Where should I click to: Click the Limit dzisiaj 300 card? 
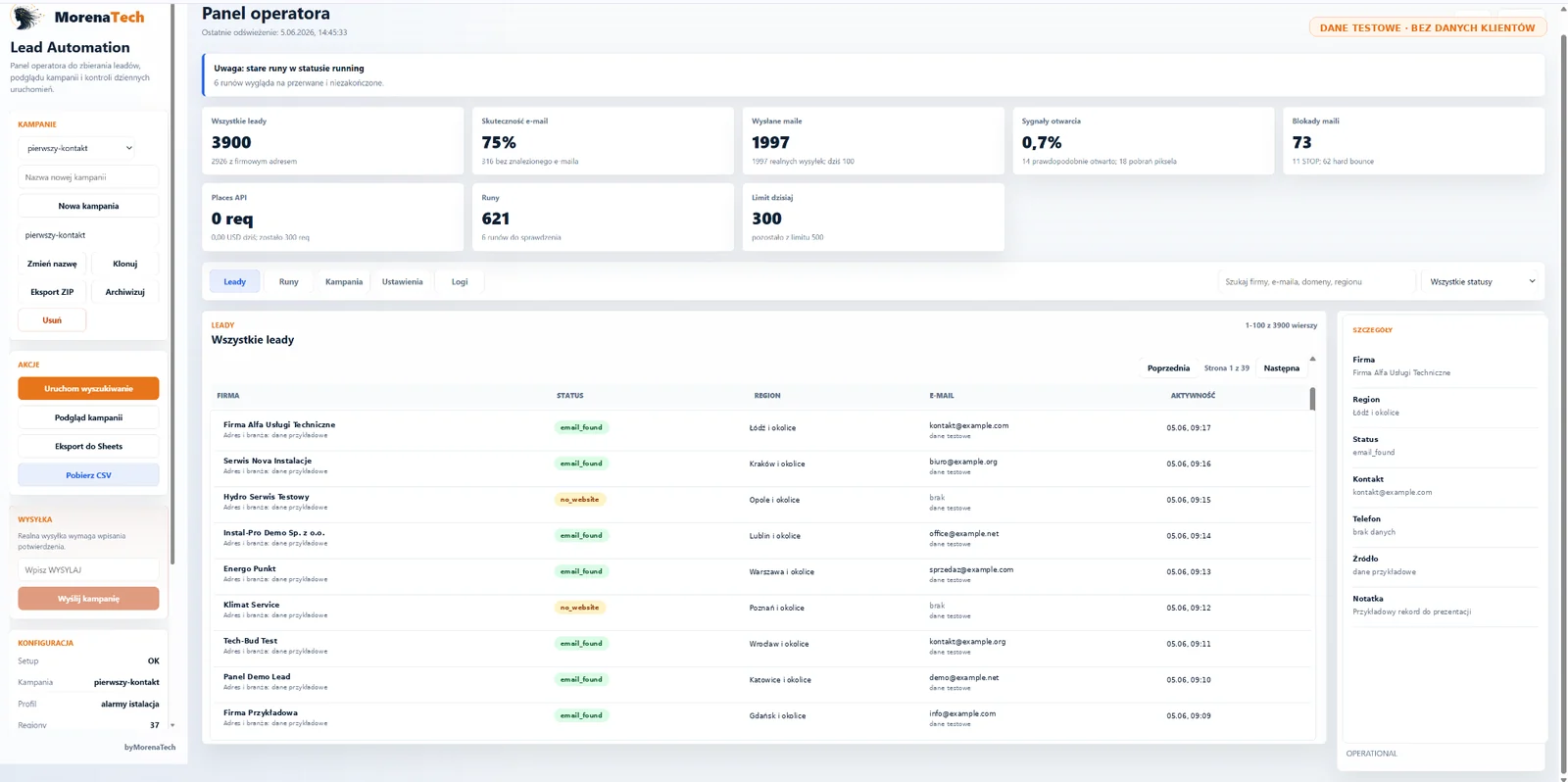[873, 217]
